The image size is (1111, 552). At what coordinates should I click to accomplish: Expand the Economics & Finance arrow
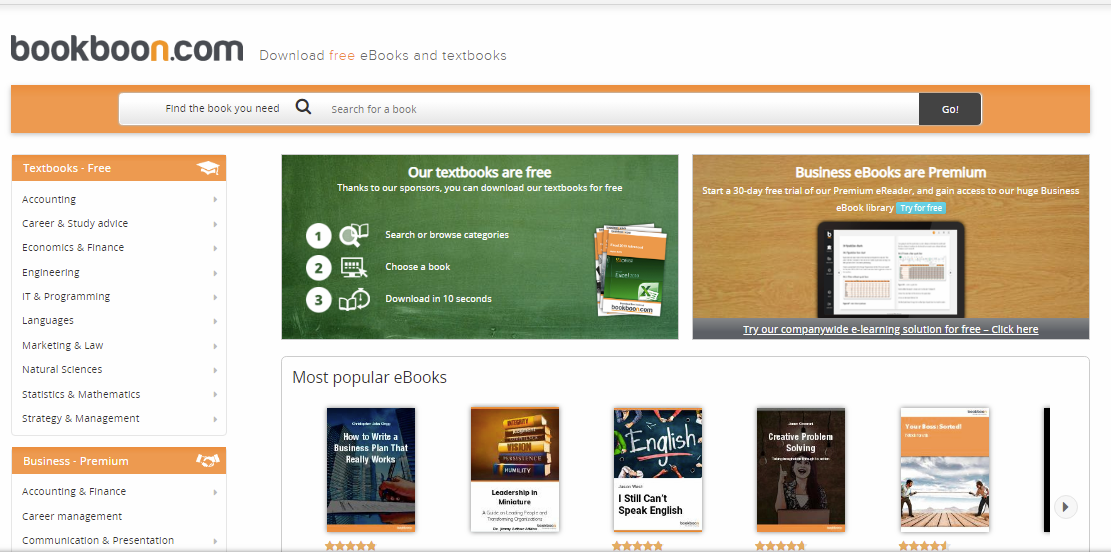coord(215,248)
